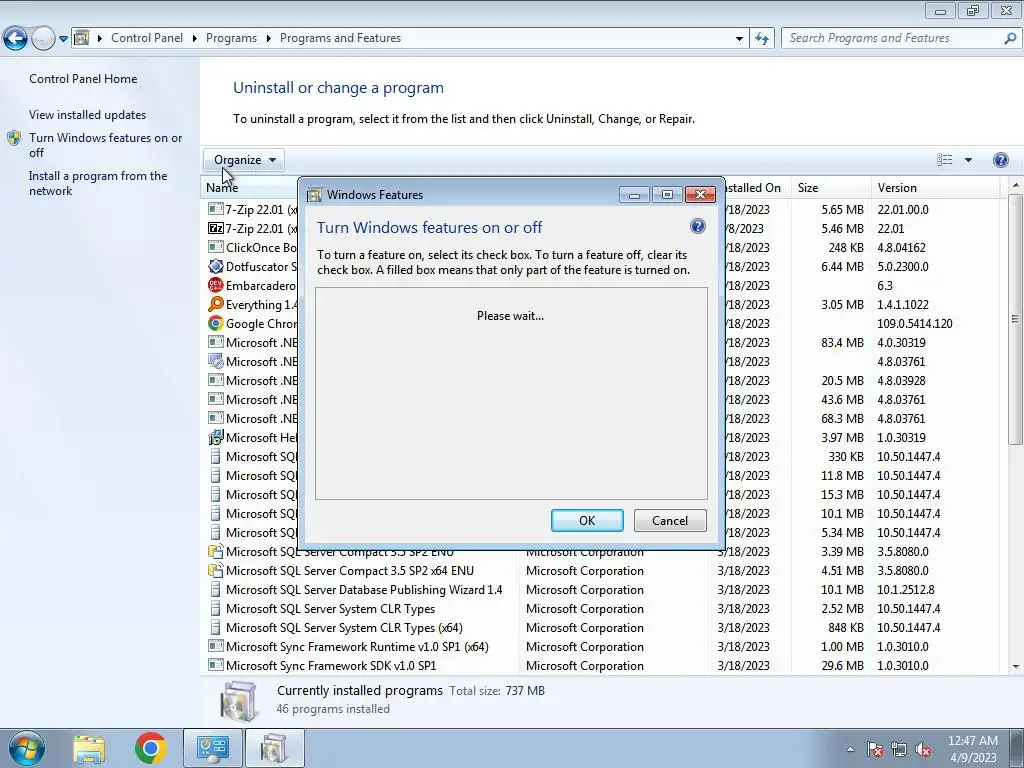Click the shield icon beside Windows features link
The width and height of the screenshot is (1024, 768).
tap(14, 138)
